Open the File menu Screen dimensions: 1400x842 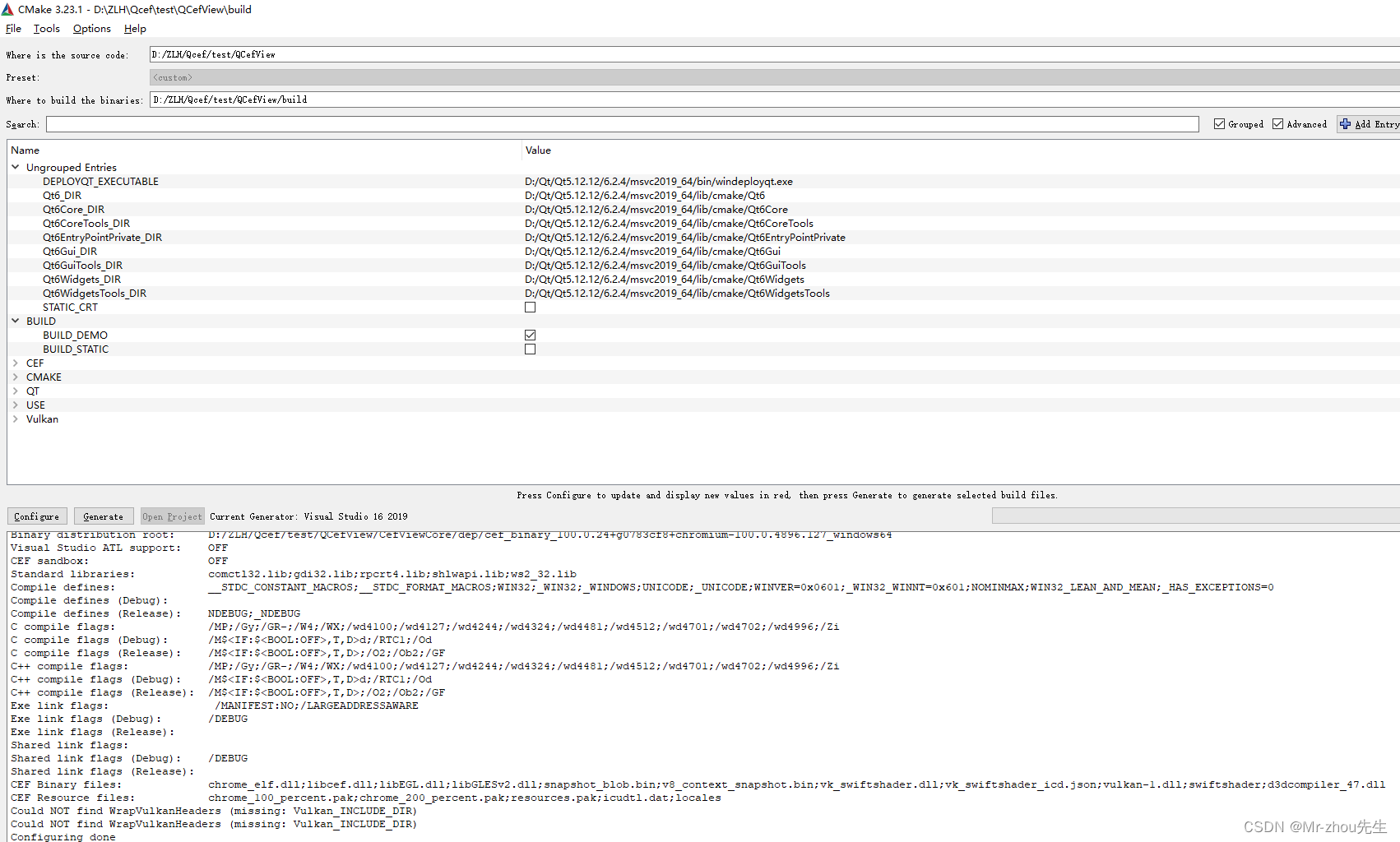coord(13,28)
